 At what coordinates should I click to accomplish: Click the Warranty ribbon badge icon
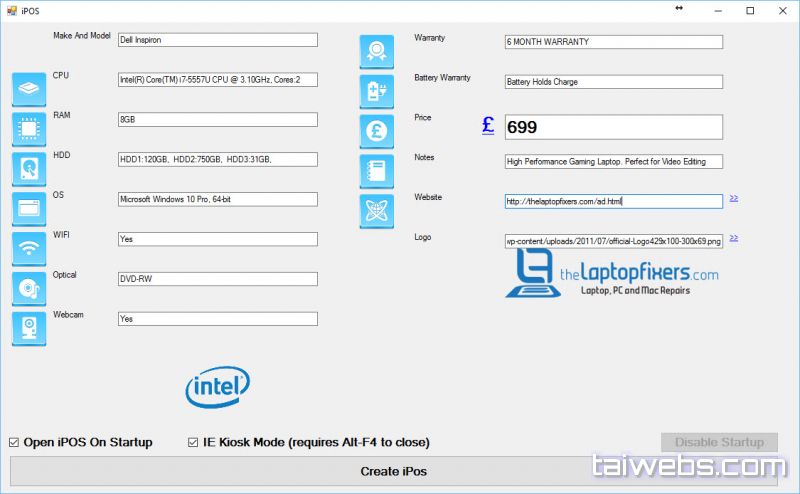(x=376, y=51)
